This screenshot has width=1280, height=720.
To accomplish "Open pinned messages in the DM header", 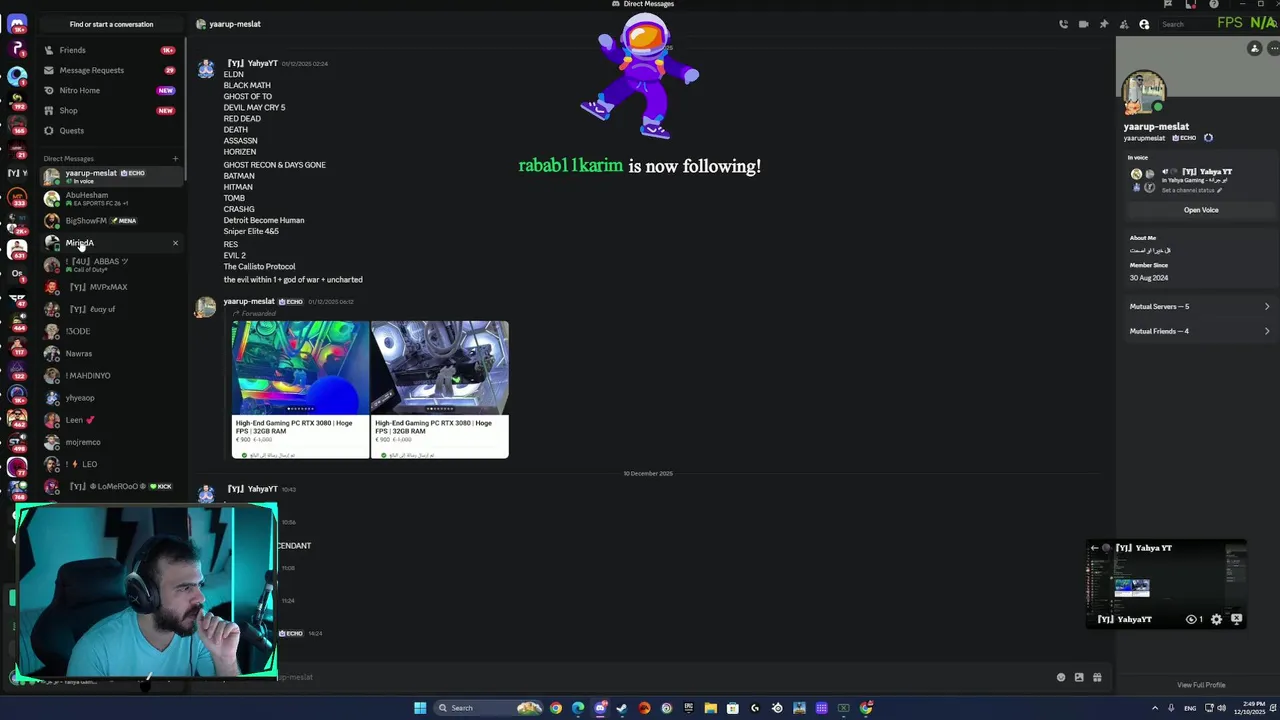I will pos(1104,24).
